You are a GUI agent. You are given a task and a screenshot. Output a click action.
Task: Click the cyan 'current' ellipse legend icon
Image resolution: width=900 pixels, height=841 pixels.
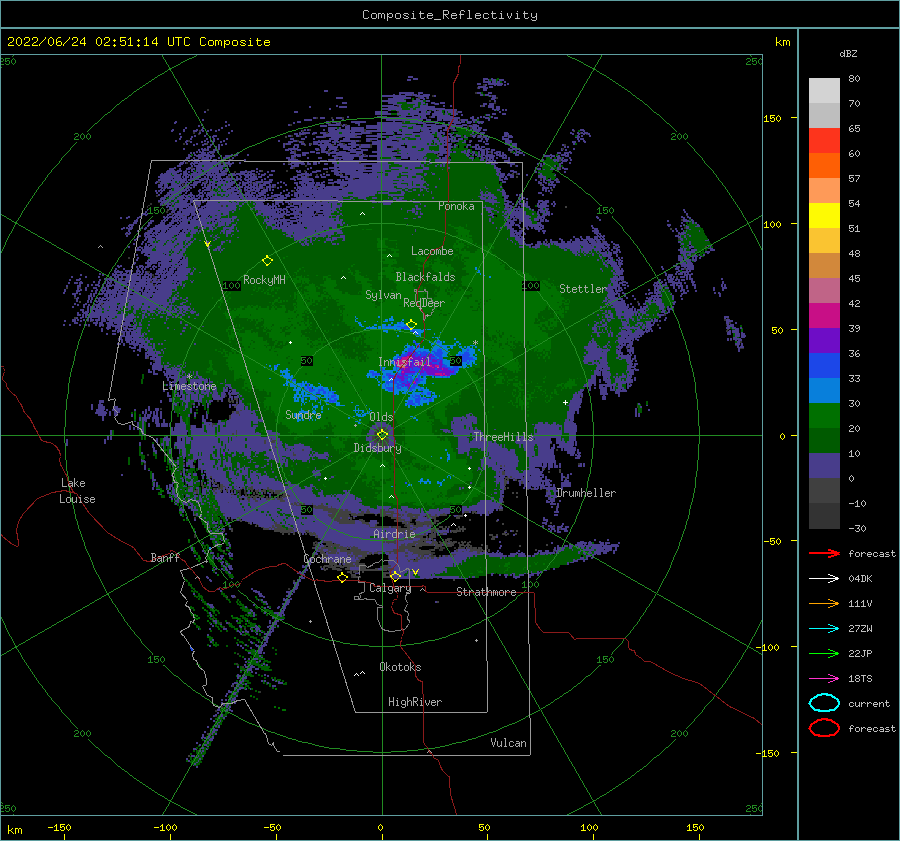click(824, 703)
